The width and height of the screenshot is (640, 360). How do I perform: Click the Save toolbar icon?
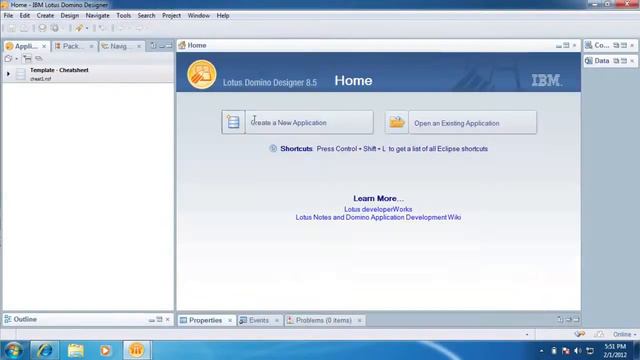click(x=11, y=28)
